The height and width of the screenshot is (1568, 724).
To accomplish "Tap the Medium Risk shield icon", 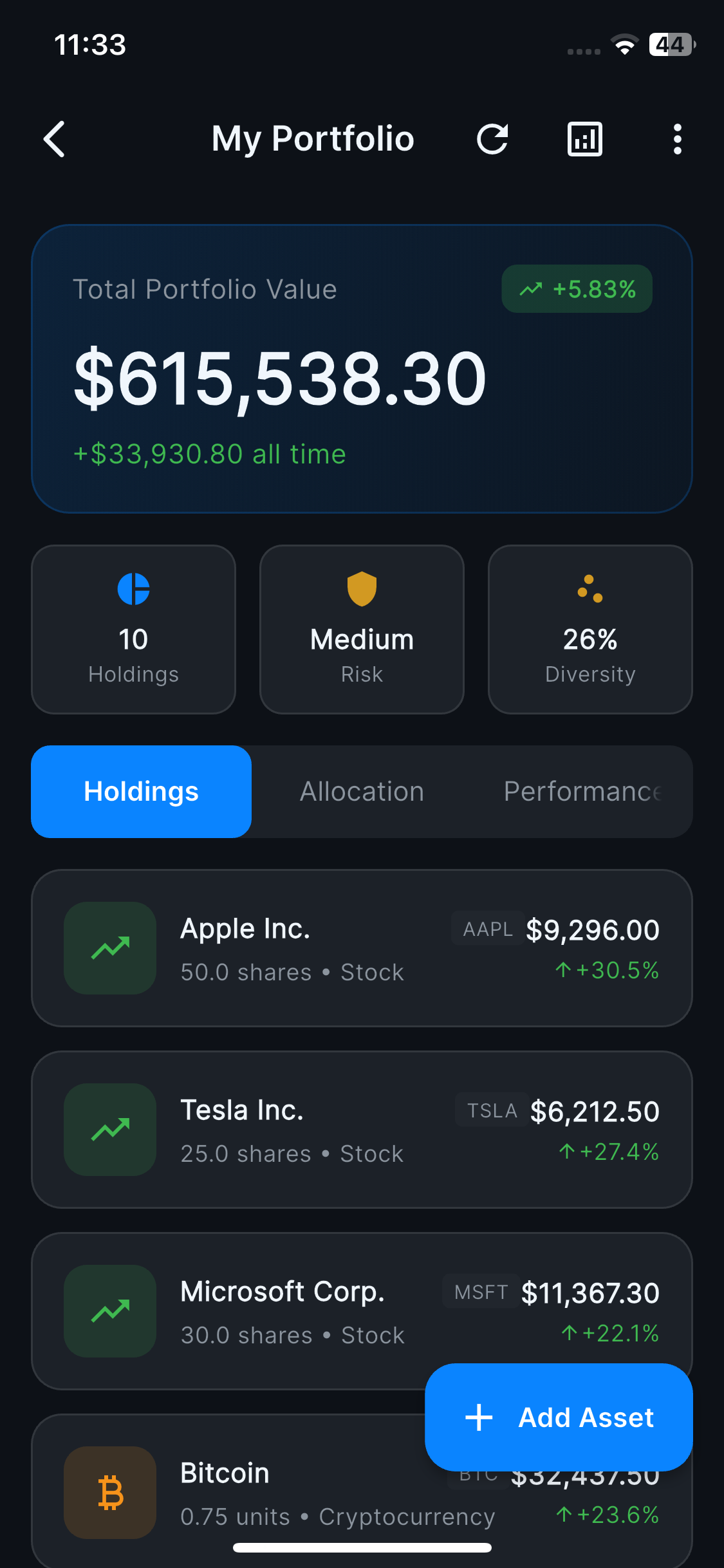I will [x=362, y=588].
